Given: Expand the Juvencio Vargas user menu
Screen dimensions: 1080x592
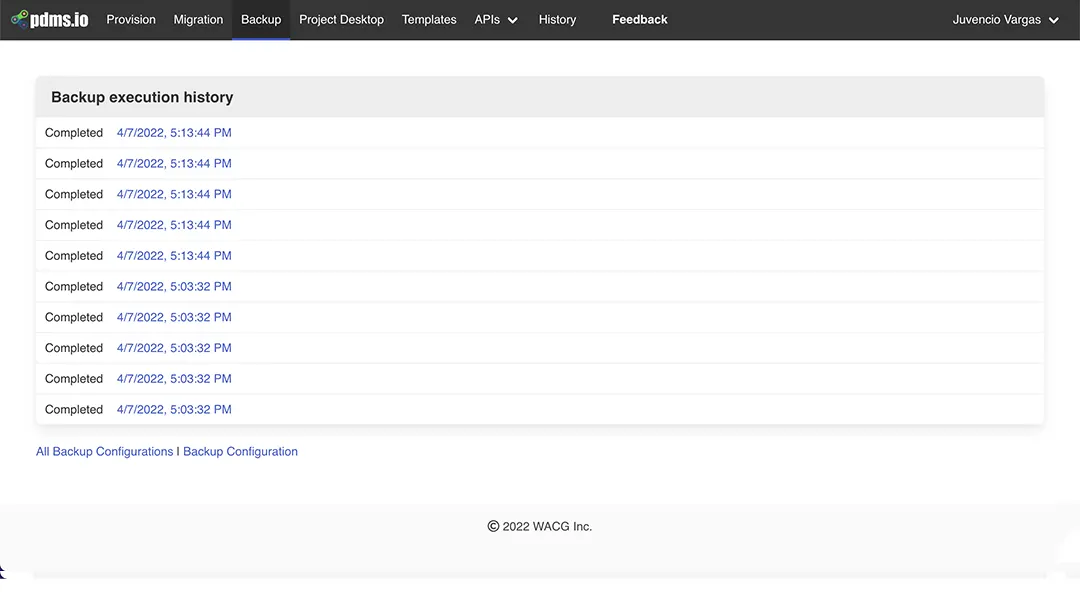Looking at the screenshot, I should pyautogui.click(x=1005, y=19).
